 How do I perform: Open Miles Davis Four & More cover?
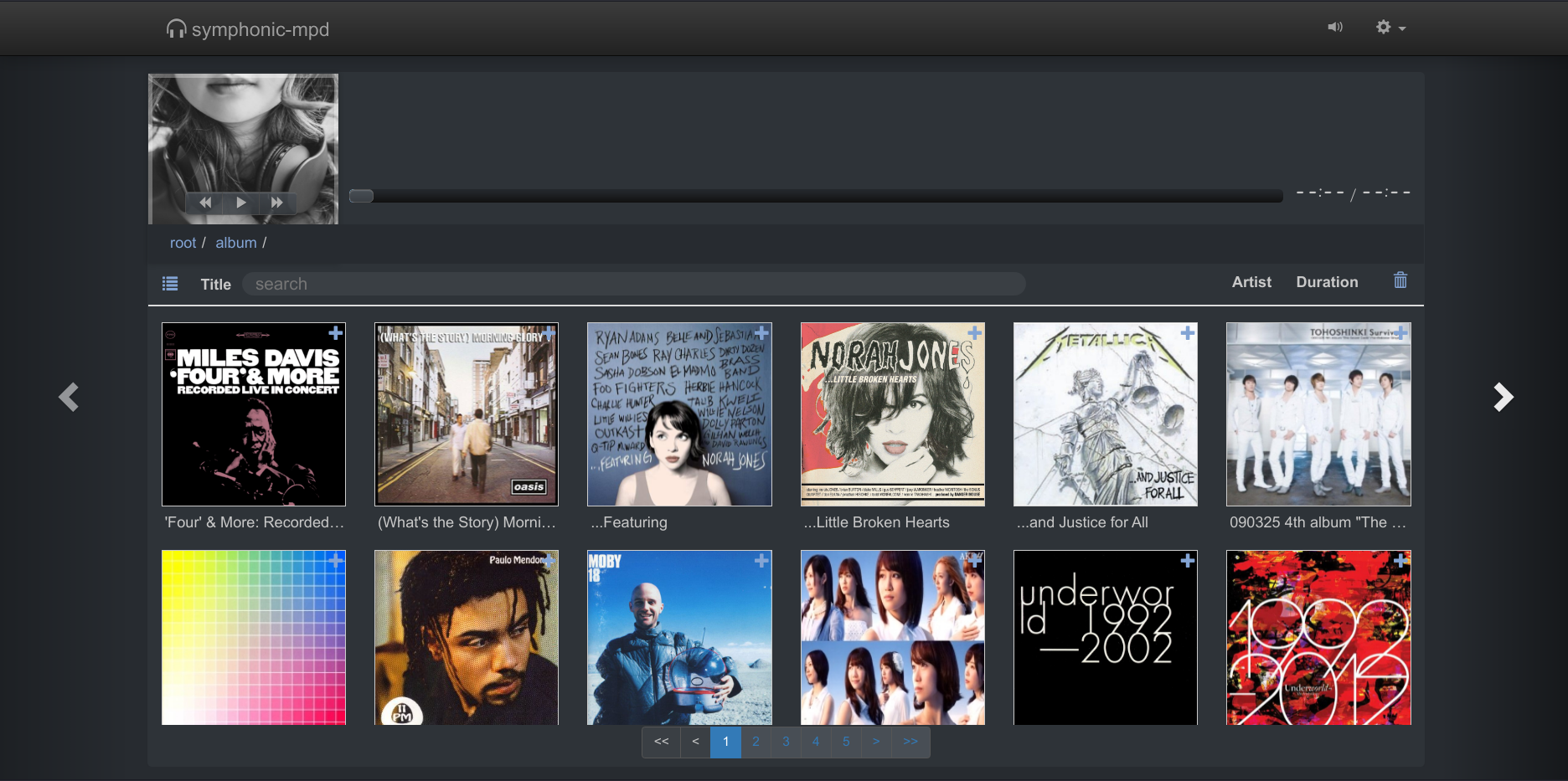tap(254, 414)
